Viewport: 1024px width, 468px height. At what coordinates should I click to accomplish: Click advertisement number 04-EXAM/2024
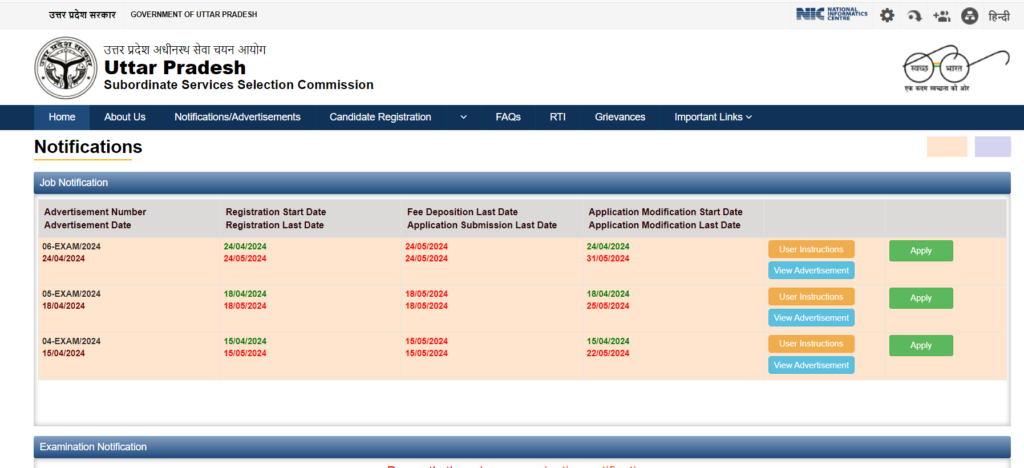(72, 341)
